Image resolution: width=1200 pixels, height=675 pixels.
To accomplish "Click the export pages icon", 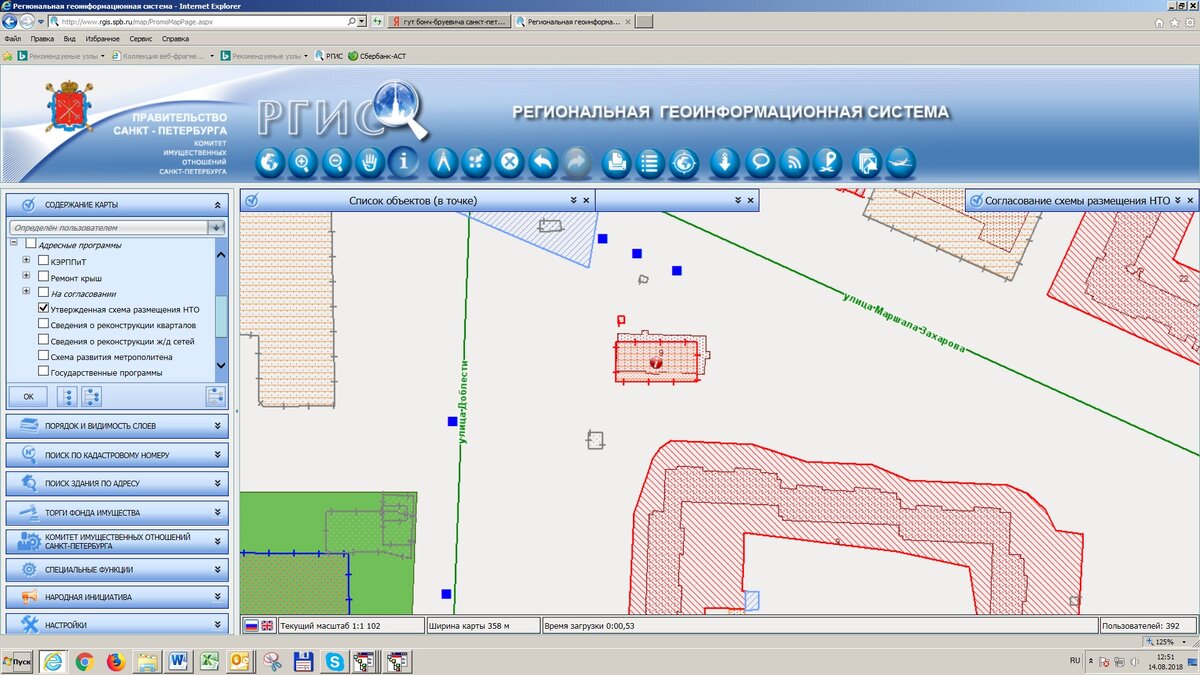I will [867, 161].
